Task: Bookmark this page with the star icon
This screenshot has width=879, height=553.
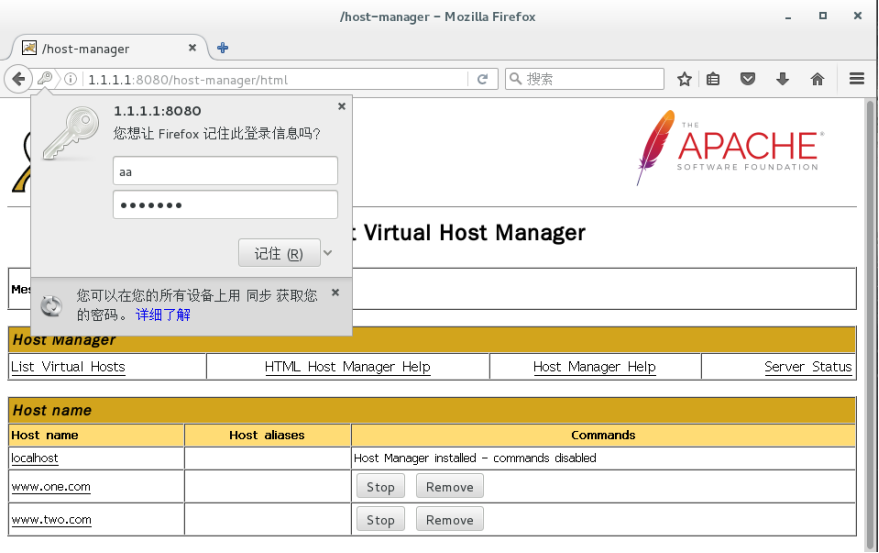Action: tap(684, 79)
